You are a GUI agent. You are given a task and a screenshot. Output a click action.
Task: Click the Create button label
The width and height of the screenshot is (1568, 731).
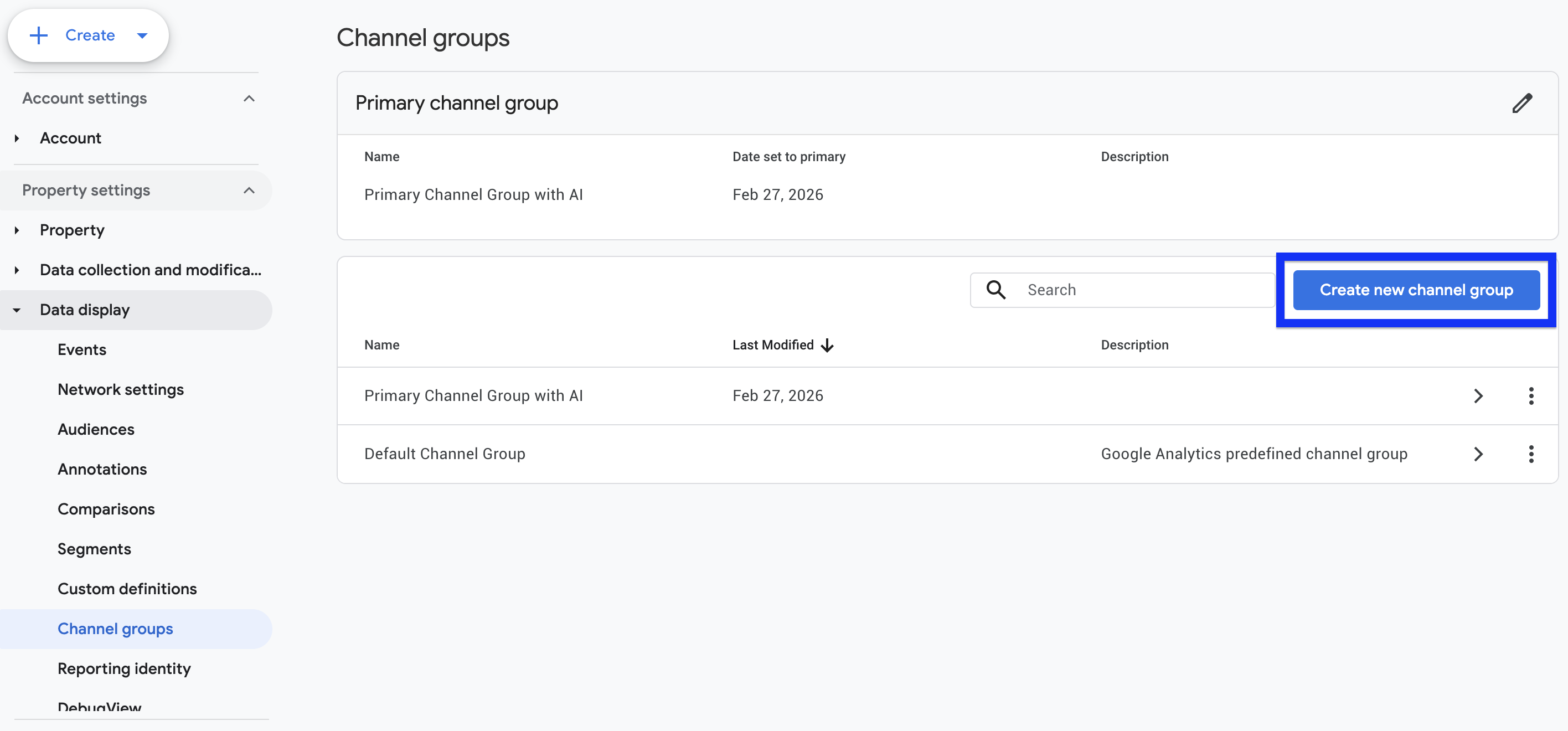[x=90, y=35]
